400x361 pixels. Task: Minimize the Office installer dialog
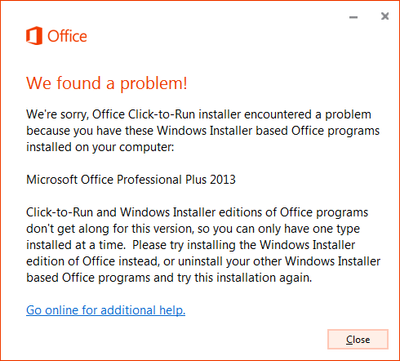tap(354, 17)
